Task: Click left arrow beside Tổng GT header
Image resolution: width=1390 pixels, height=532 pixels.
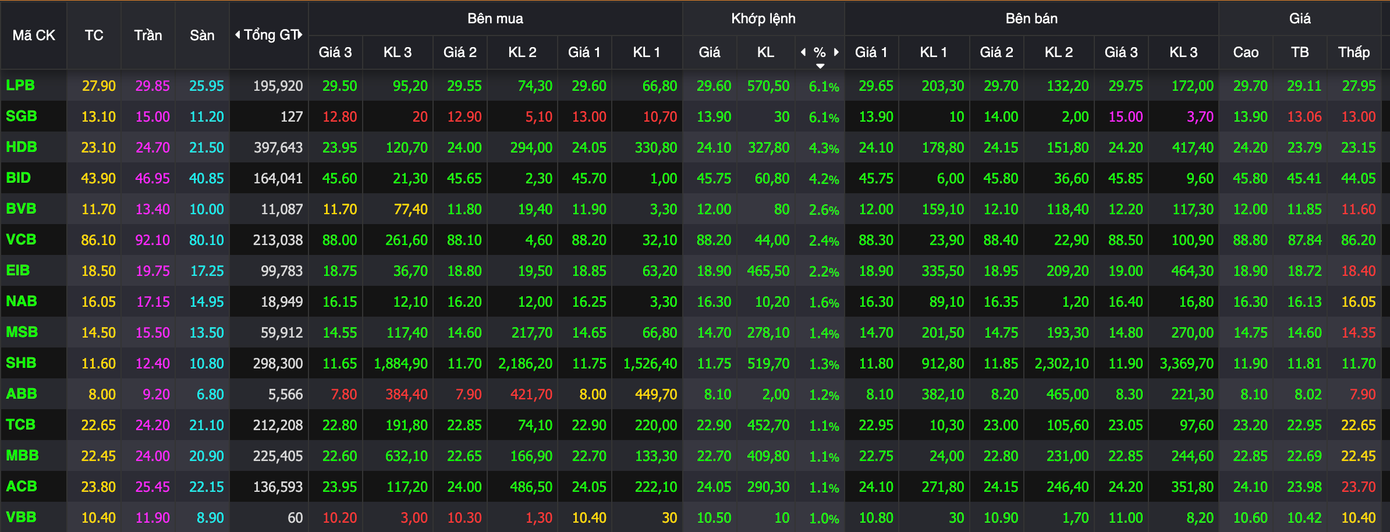Action: [237, 35]
